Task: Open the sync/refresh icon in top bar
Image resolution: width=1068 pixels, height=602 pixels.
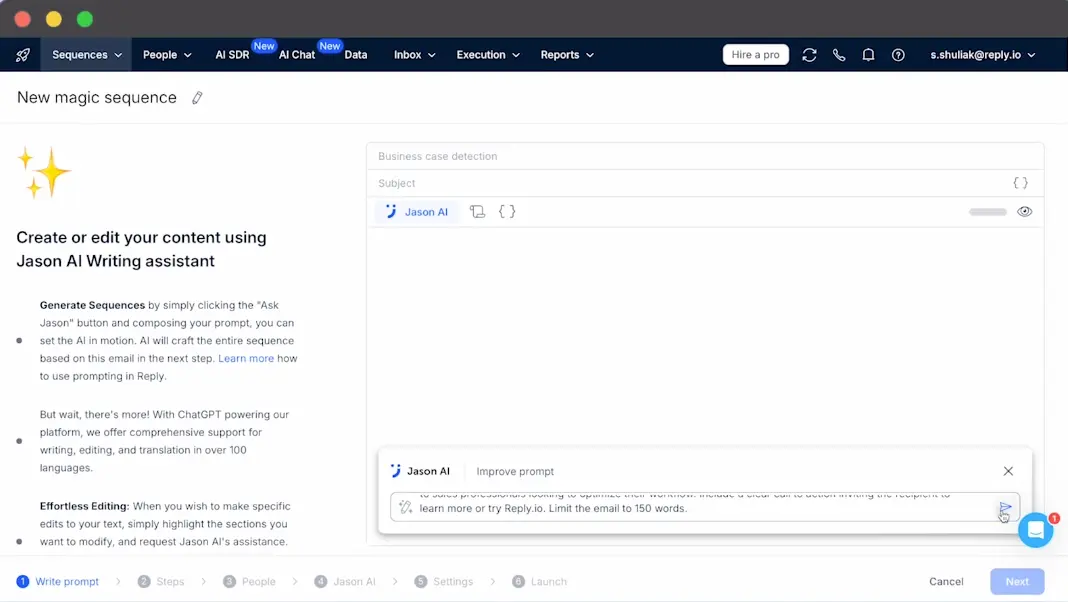Action: point(809,55)
